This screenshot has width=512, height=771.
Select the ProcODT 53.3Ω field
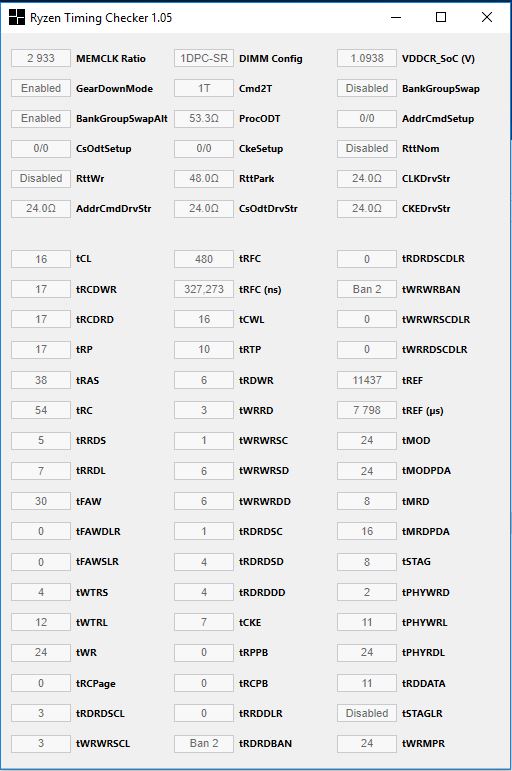(204, 118)
